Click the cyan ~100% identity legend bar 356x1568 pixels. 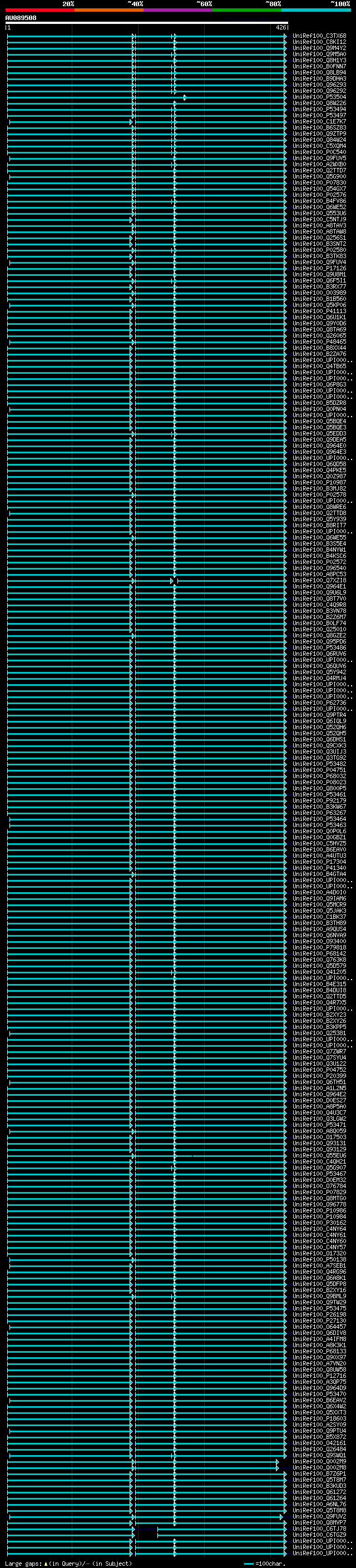pyautogui.click(x=316, y=10)
